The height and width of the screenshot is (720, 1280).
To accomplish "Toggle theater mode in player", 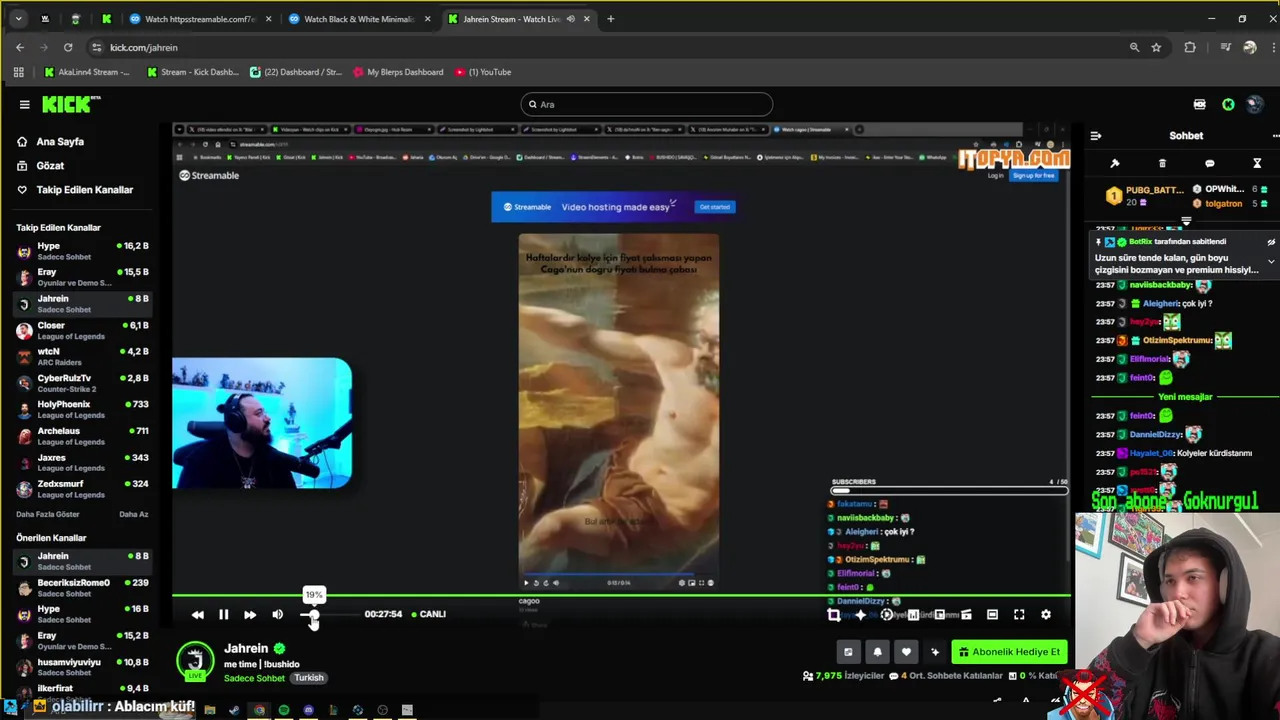I will coord(992,615).
